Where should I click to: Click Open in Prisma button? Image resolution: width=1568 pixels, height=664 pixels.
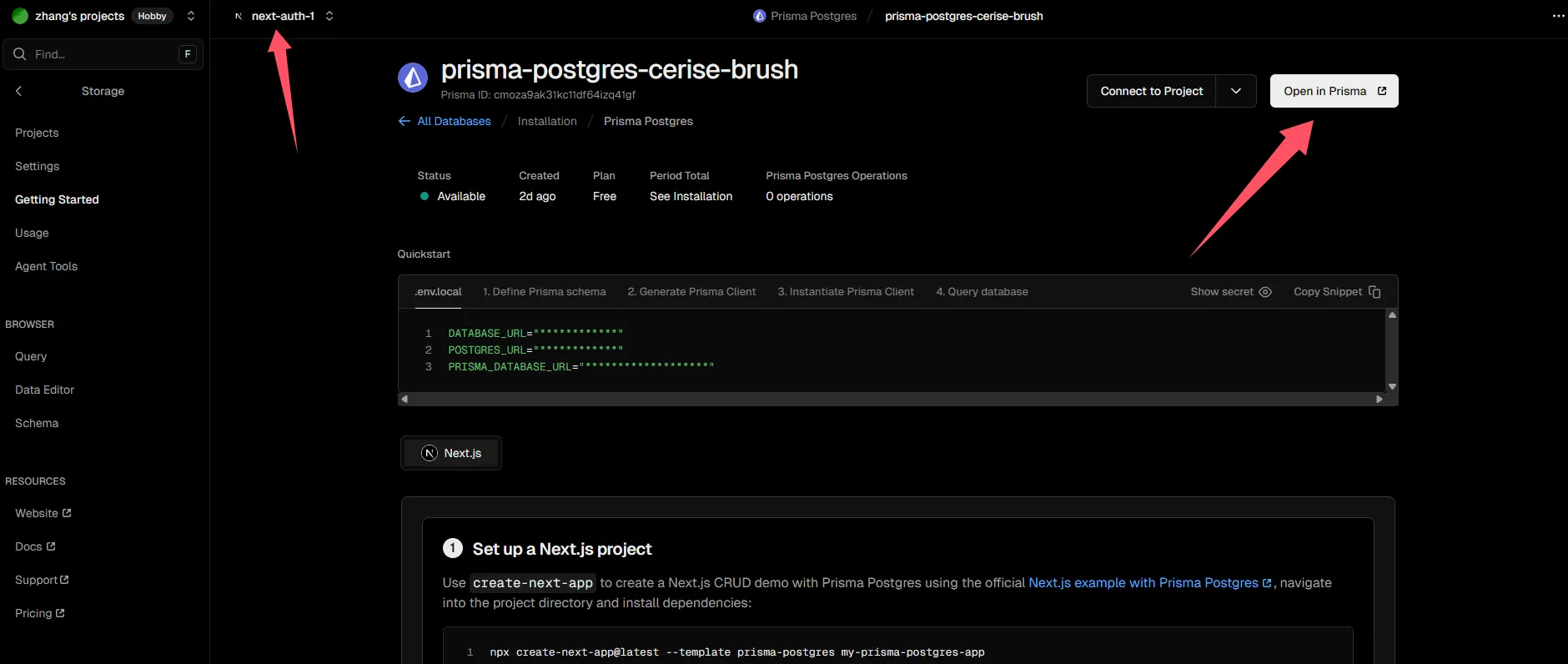pyautogui.click(x=1334, y=91)
